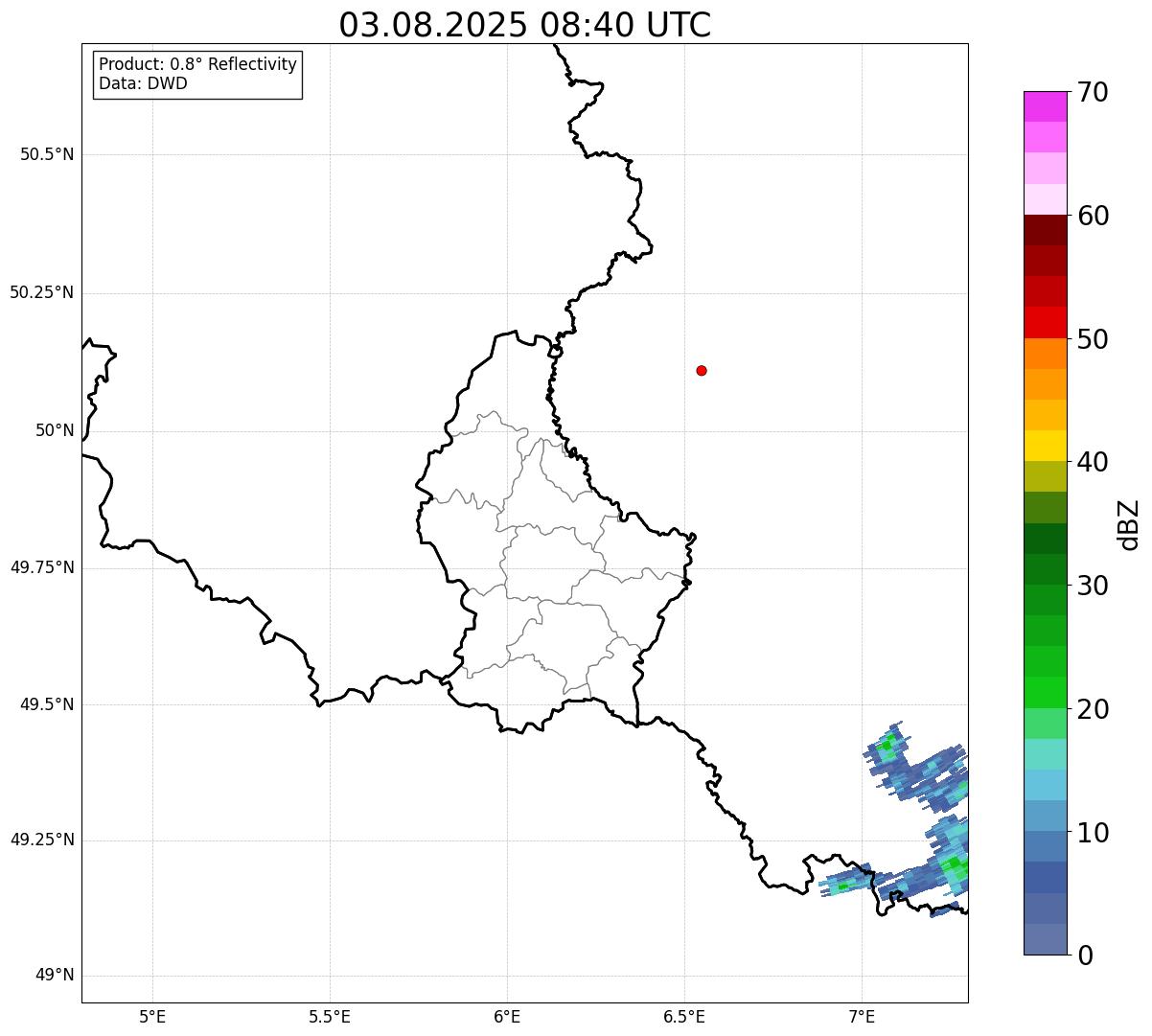The height and width of the screenshot is (1036, 1152).
Task: Click the magenta top colorbar segment
Action: click(x=1045, y=106)
